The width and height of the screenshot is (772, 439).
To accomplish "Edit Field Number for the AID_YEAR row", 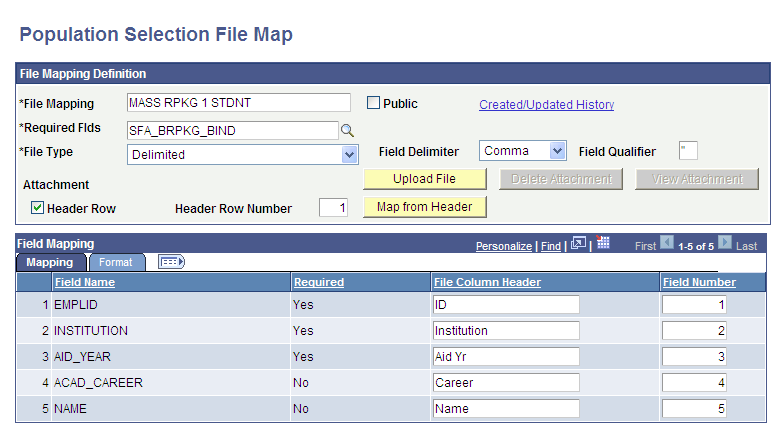I will click(x=694, y=357).
